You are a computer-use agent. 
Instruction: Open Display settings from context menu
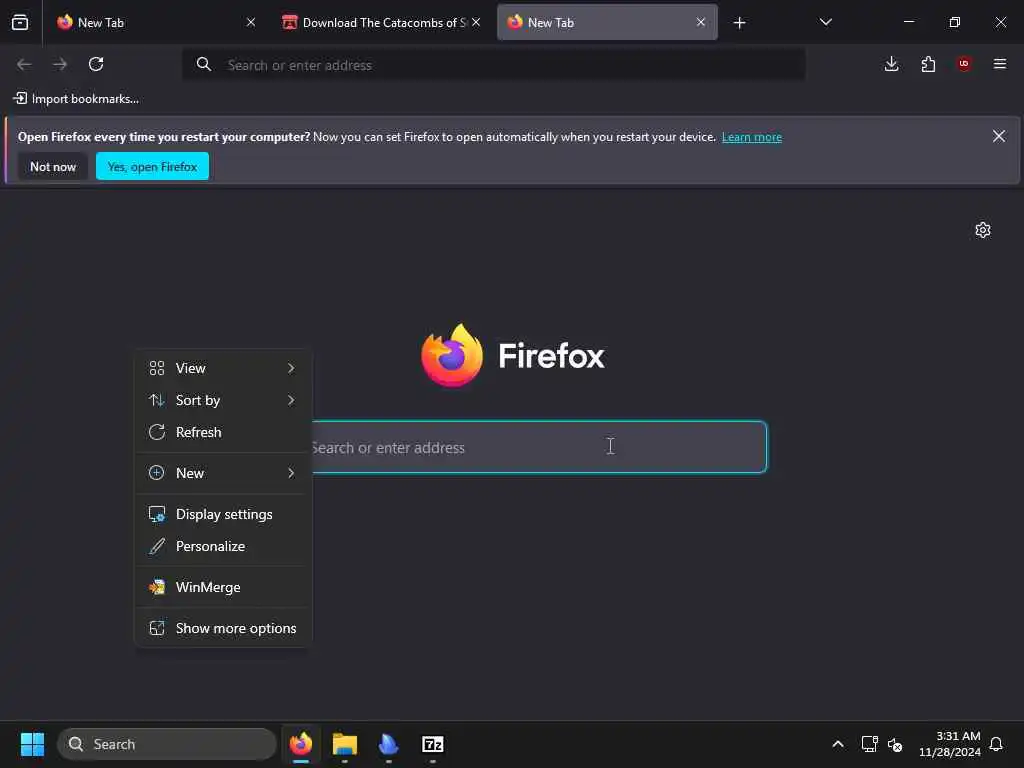223,514
